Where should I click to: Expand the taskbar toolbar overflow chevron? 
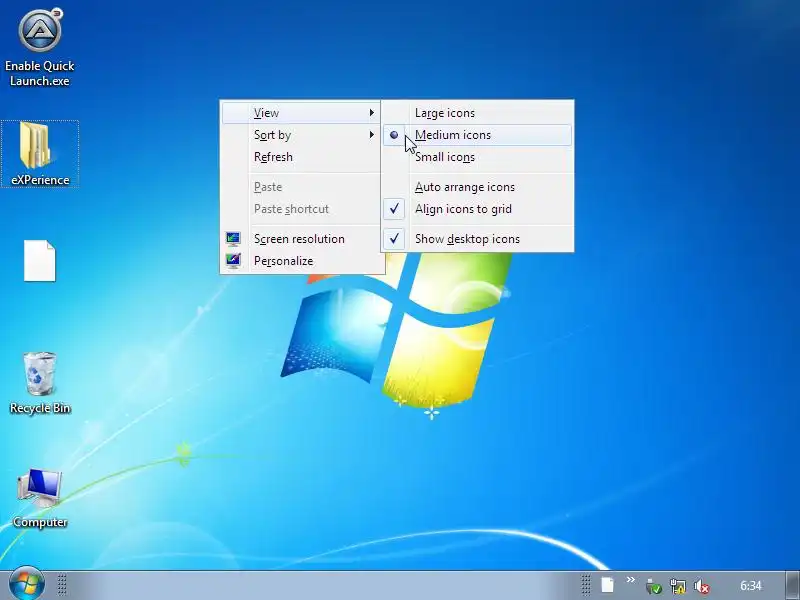[x=631, y=580]
